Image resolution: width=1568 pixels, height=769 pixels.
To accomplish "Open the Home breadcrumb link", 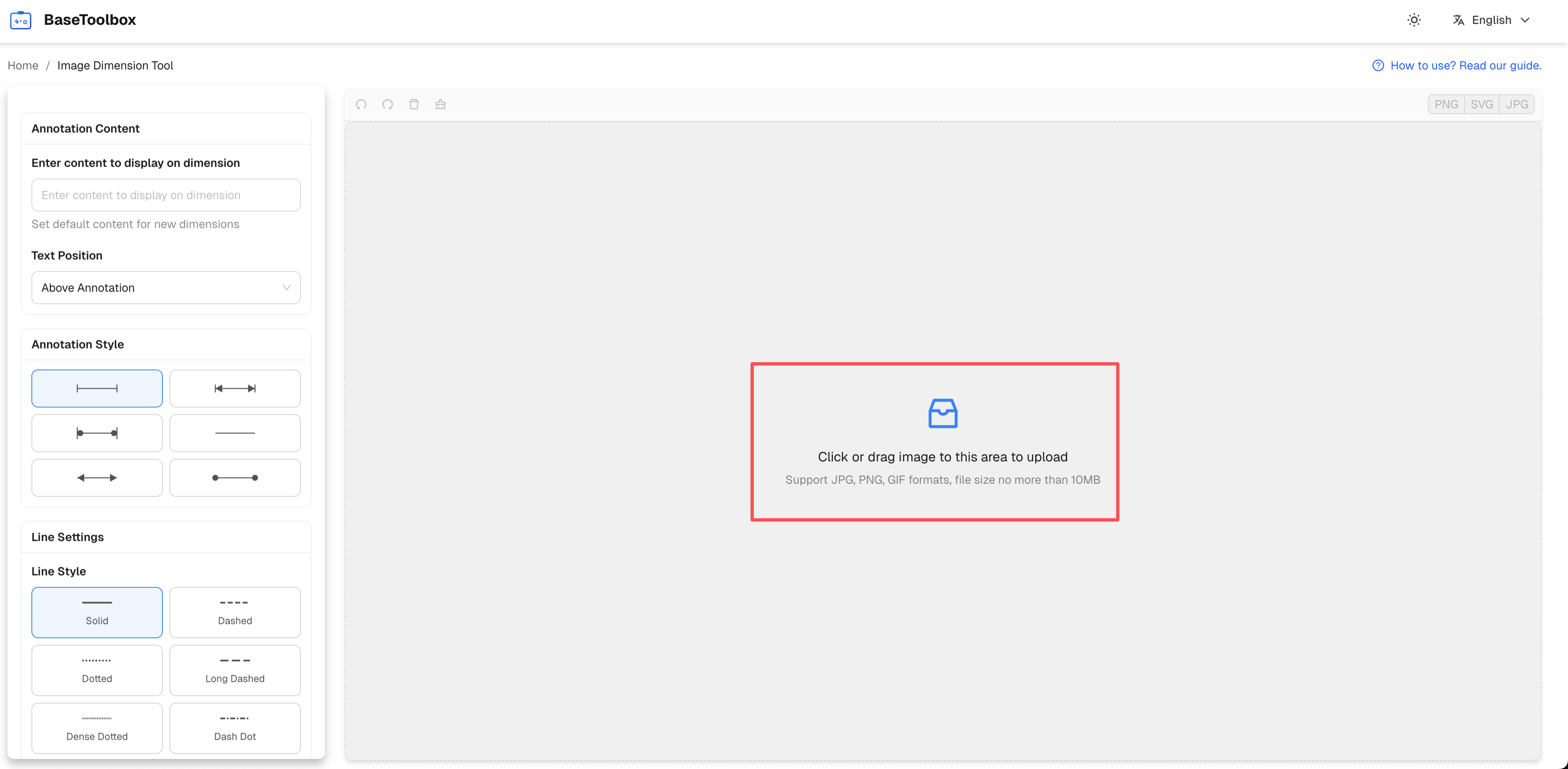I will (22, 65).
